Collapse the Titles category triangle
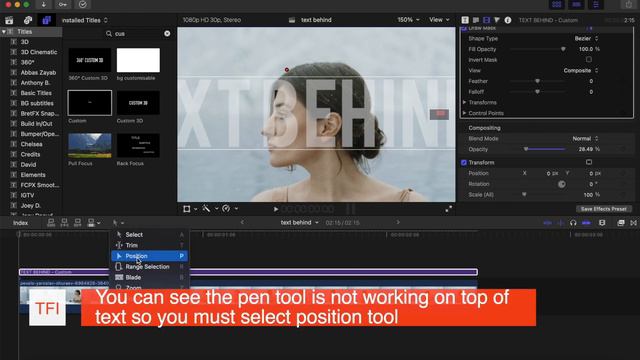 coord(4,31)
